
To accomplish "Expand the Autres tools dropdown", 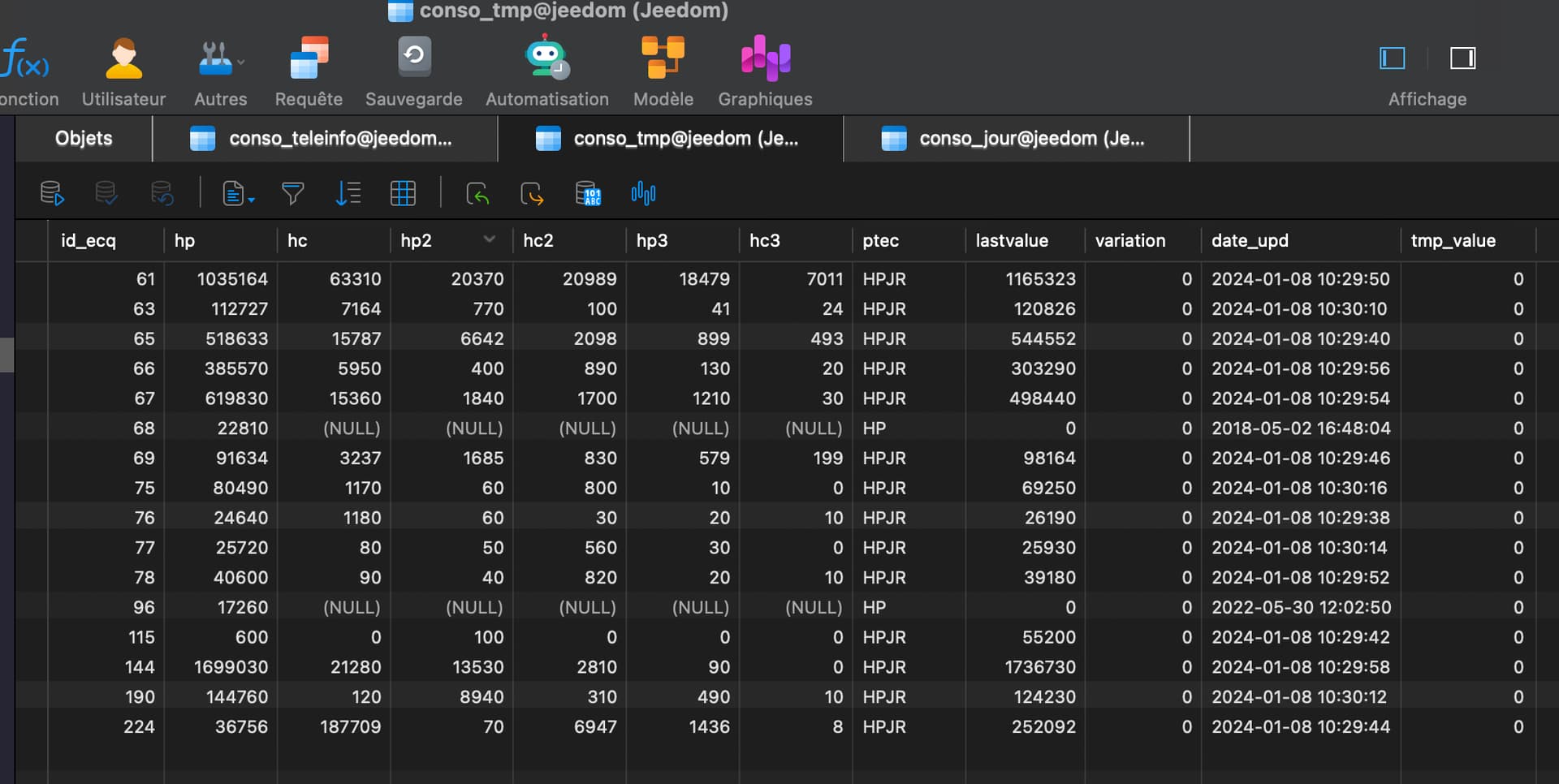I will pos(240,62).
